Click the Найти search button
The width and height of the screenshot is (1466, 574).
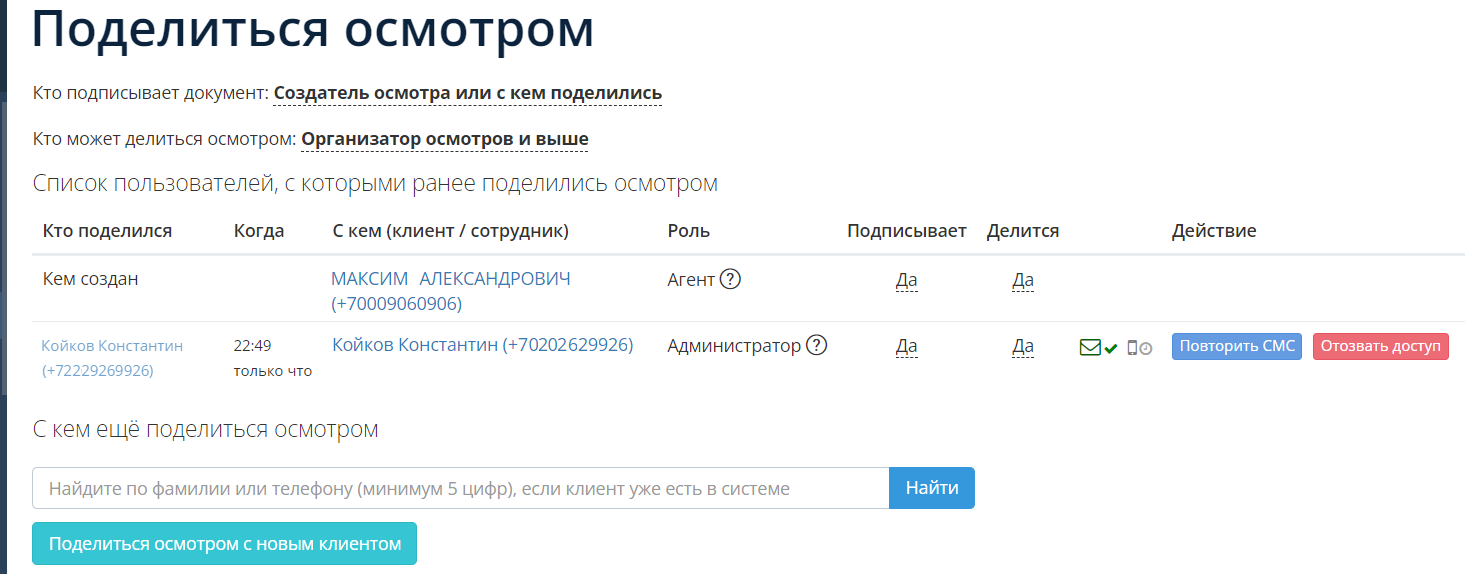[x=931, y=488]
